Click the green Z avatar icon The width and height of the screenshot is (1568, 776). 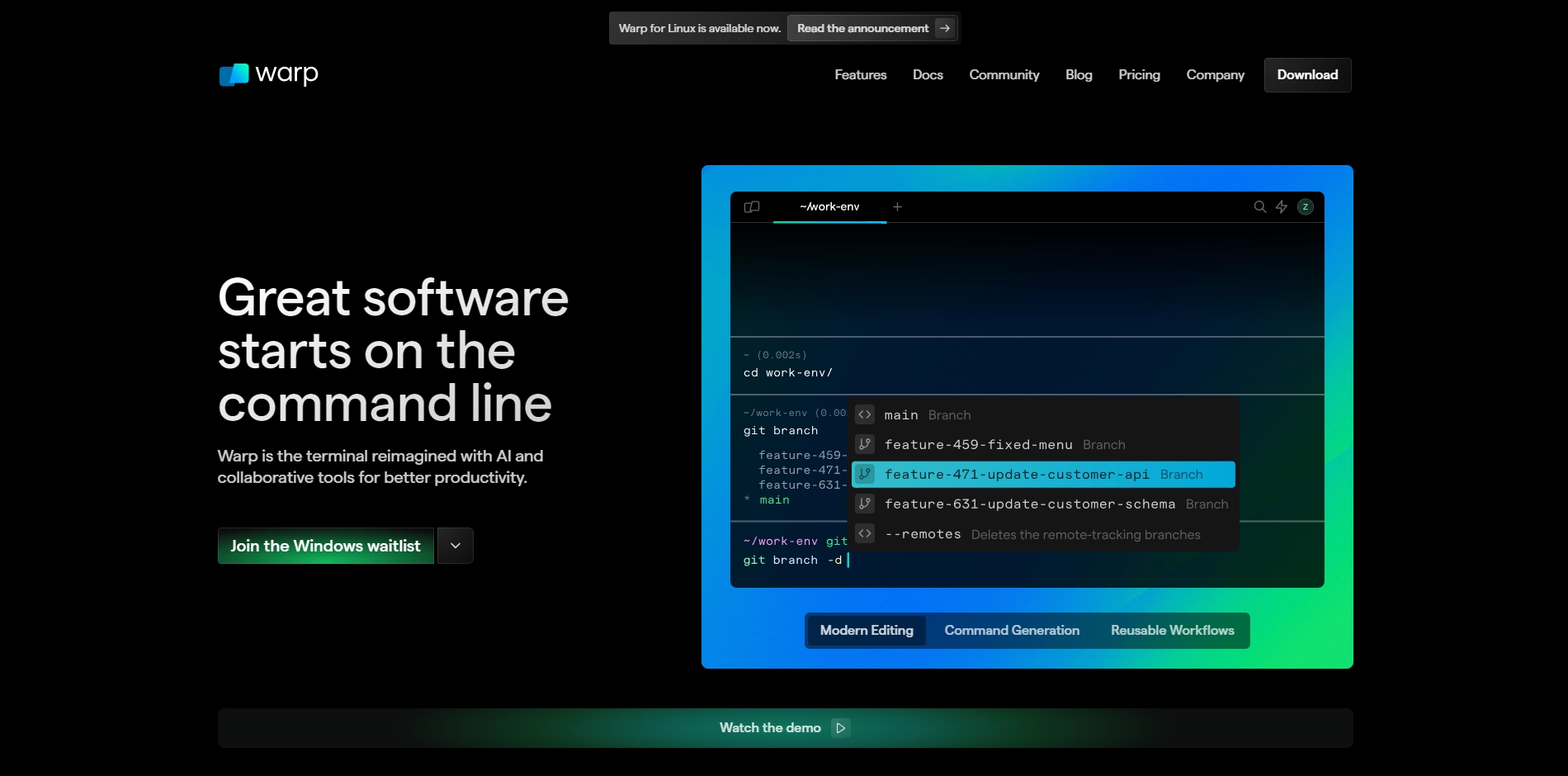click(1305, 207)
